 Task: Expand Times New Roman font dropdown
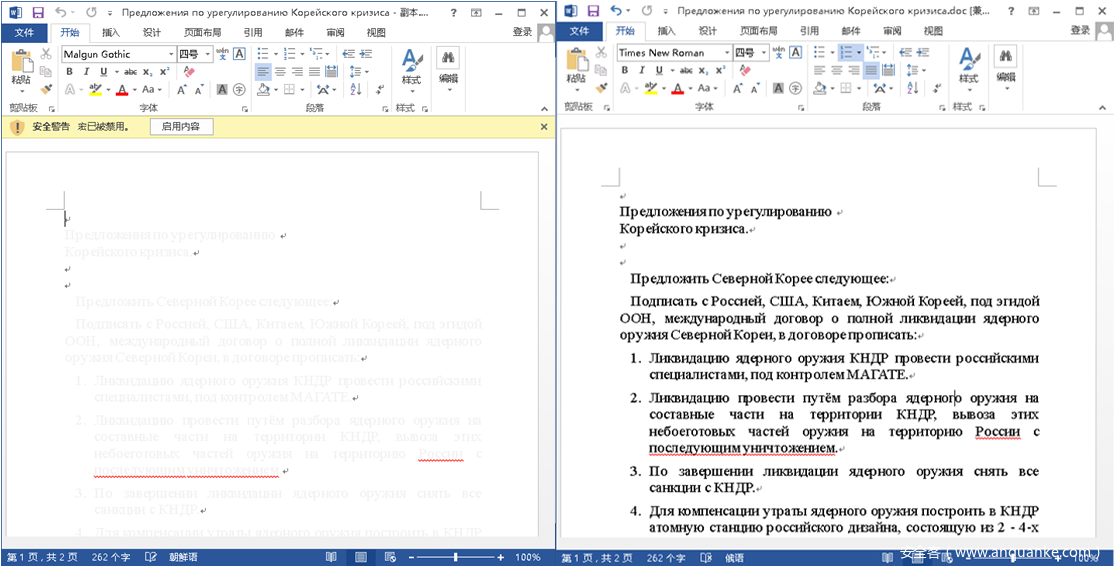pos(725,53)
